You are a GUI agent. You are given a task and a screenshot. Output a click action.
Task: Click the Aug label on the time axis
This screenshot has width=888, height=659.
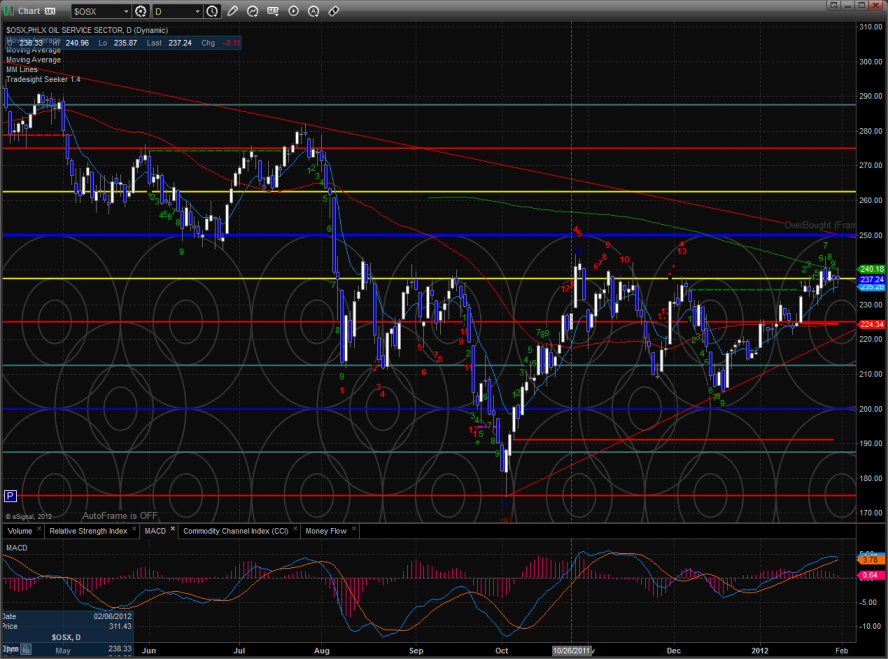point(322,651)
